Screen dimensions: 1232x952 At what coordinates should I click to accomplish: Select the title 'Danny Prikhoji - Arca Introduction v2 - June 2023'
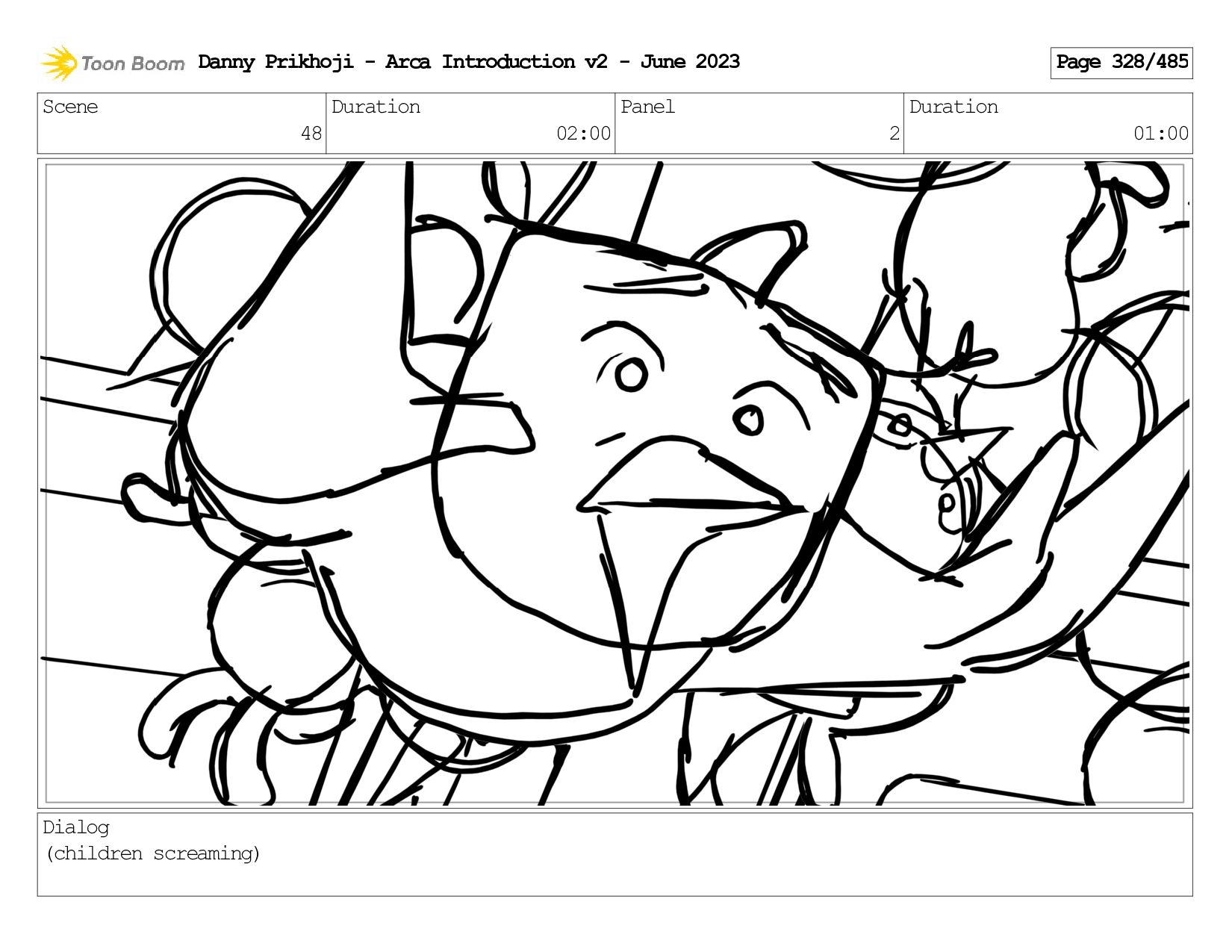click(469, 62)
